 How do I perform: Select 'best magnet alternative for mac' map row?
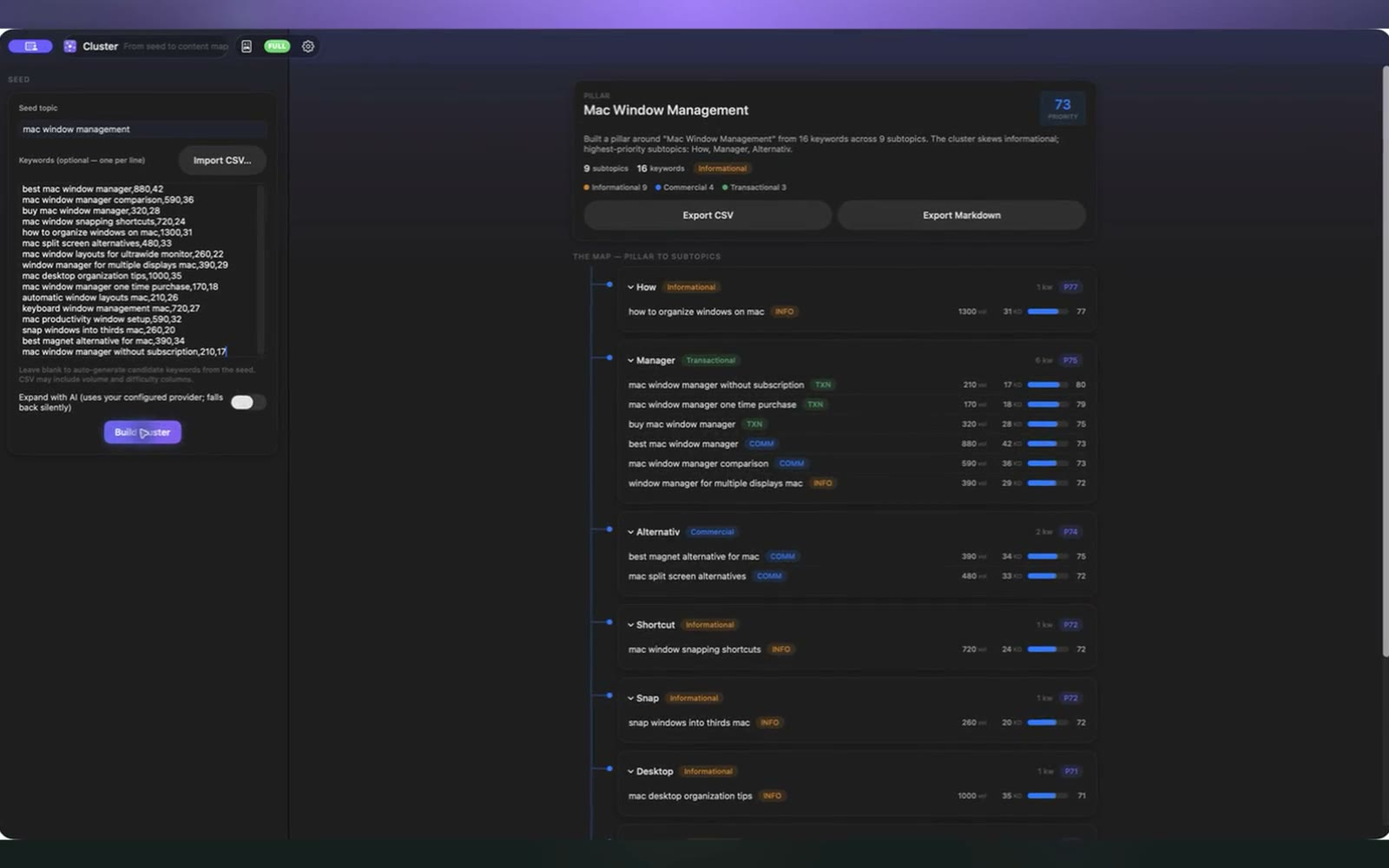click(x=856, y=556)
